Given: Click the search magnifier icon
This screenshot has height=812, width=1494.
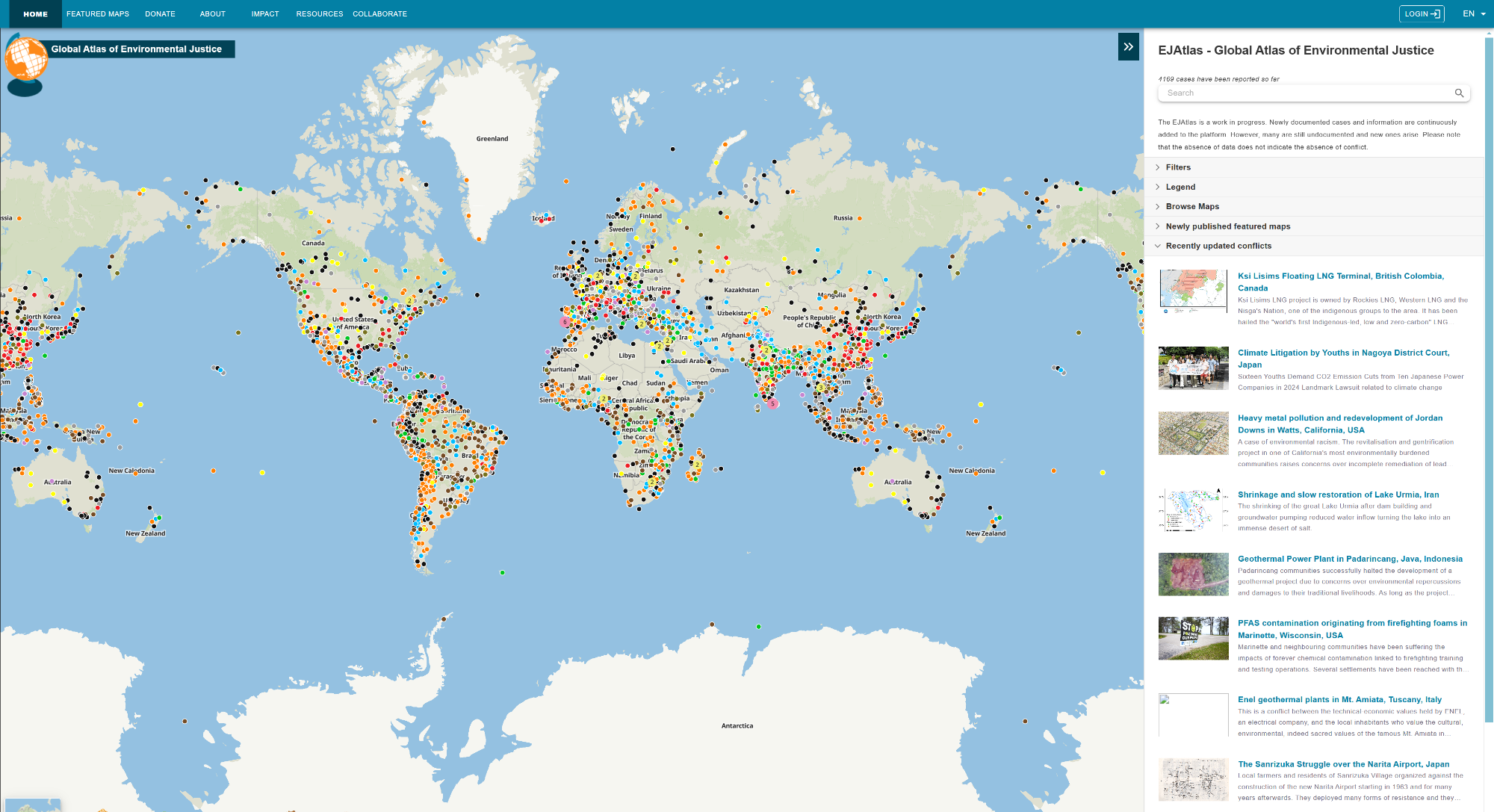Looking at the screenshot, I should (1459, 93).
